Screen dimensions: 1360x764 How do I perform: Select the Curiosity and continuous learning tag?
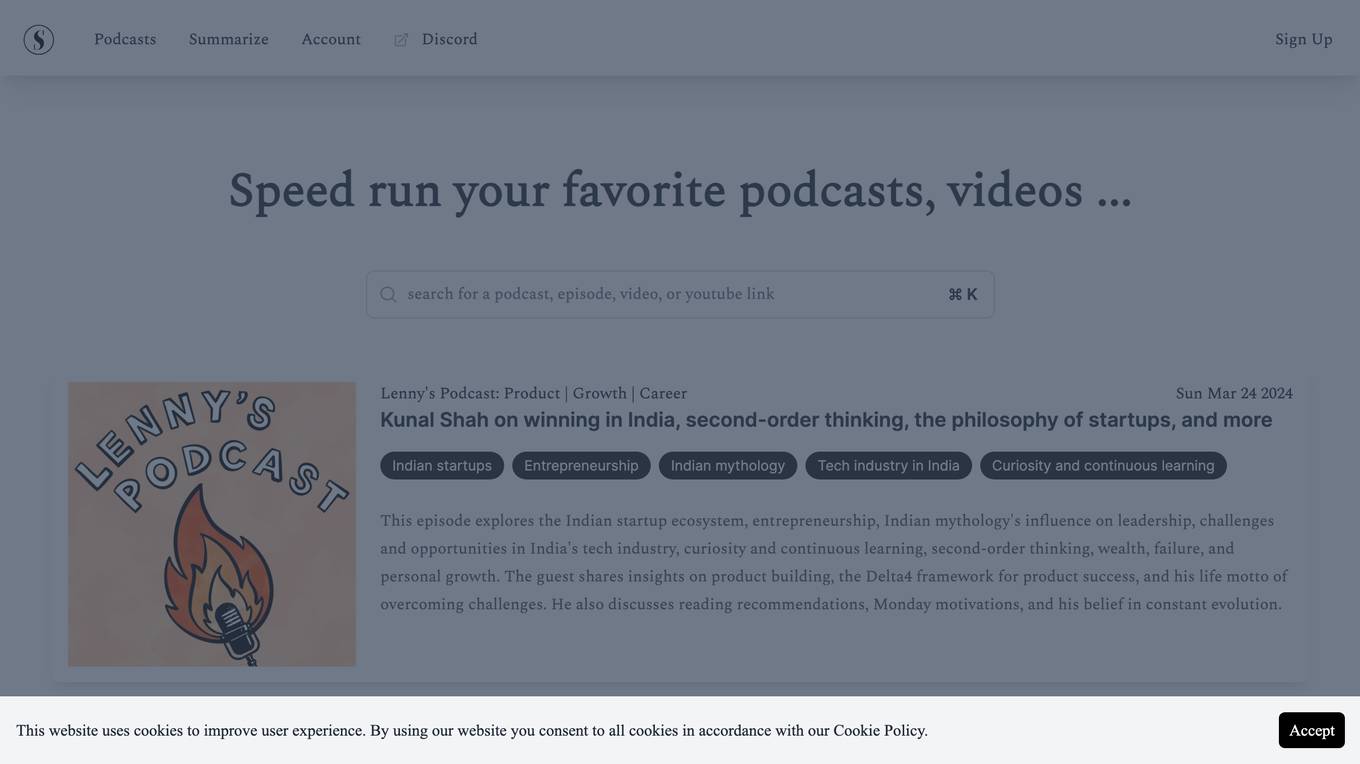coord(1102,466)
